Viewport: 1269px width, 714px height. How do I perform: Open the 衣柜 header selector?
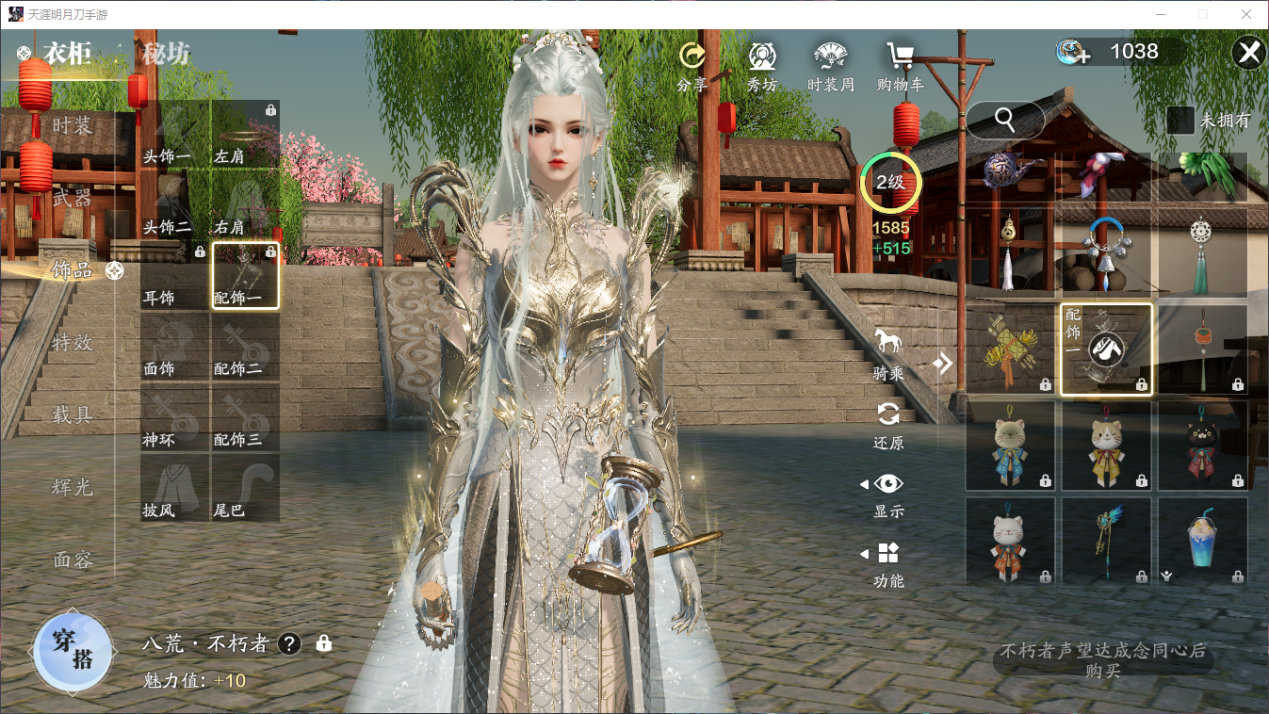point(56,52)
